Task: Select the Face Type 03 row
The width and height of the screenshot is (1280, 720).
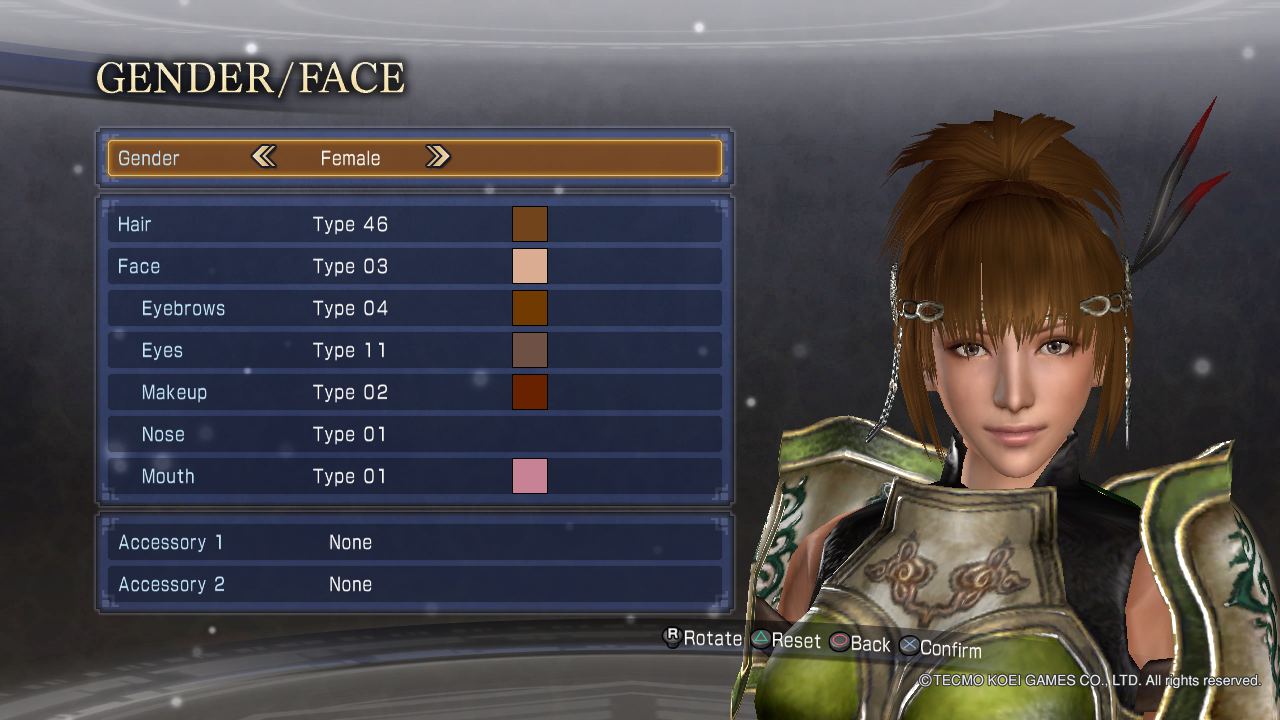Action: [x=414, y=266]
